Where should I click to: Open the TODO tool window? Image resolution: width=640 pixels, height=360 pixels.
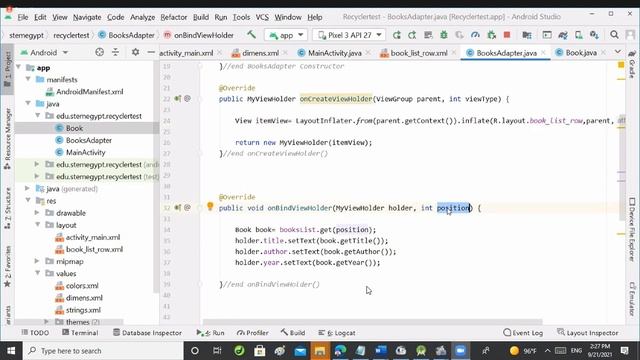point(36,333)
